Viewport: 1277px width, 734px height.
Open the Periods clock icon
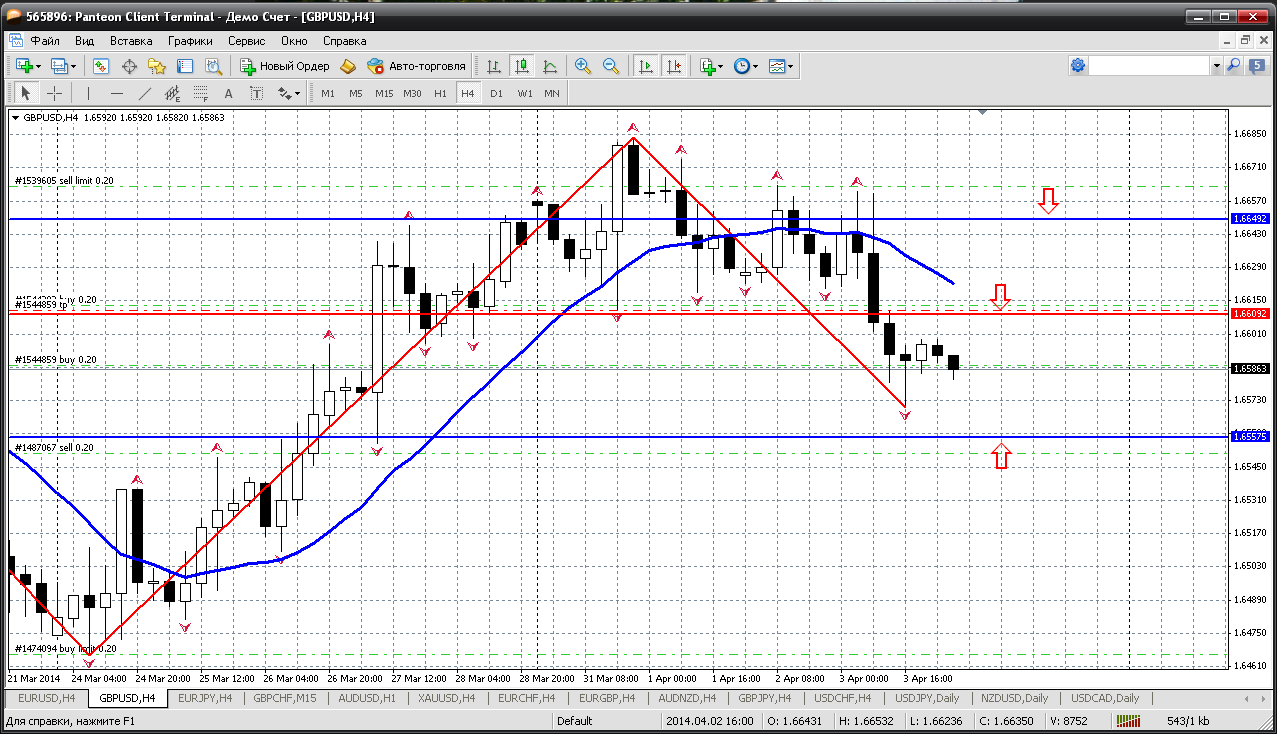point(741,66)
